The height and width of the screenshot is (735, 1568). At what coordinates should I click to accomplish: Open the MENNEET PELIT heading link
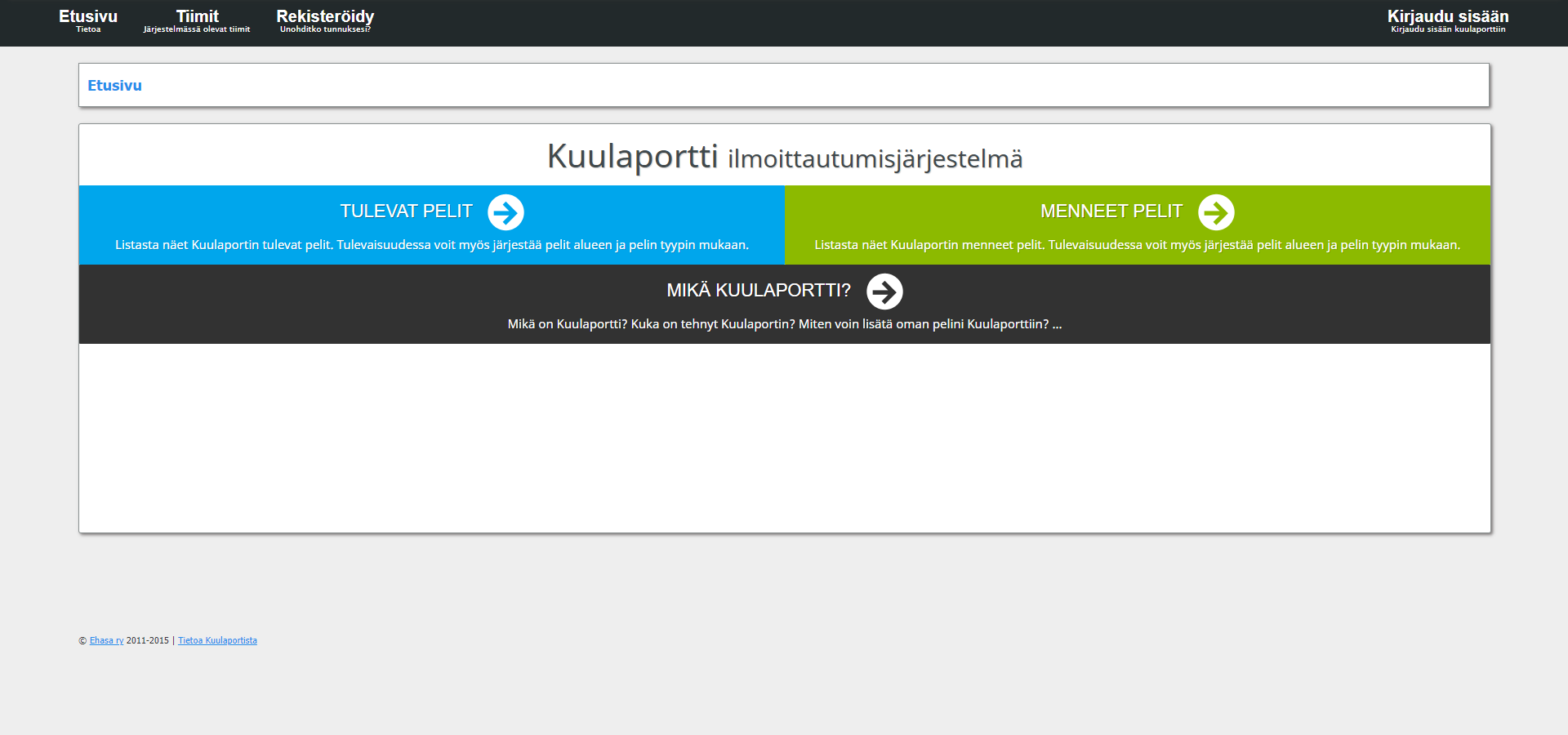[1111, 212]
